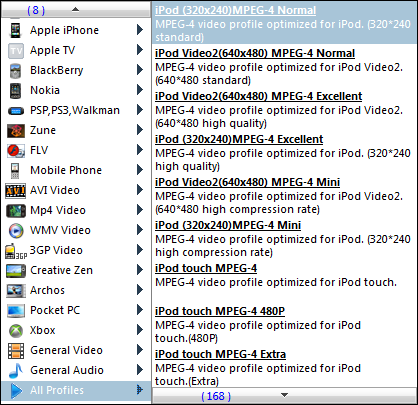Click the Xbox logo icon
The width and height of the screenshot is (418, 405).
16,331
